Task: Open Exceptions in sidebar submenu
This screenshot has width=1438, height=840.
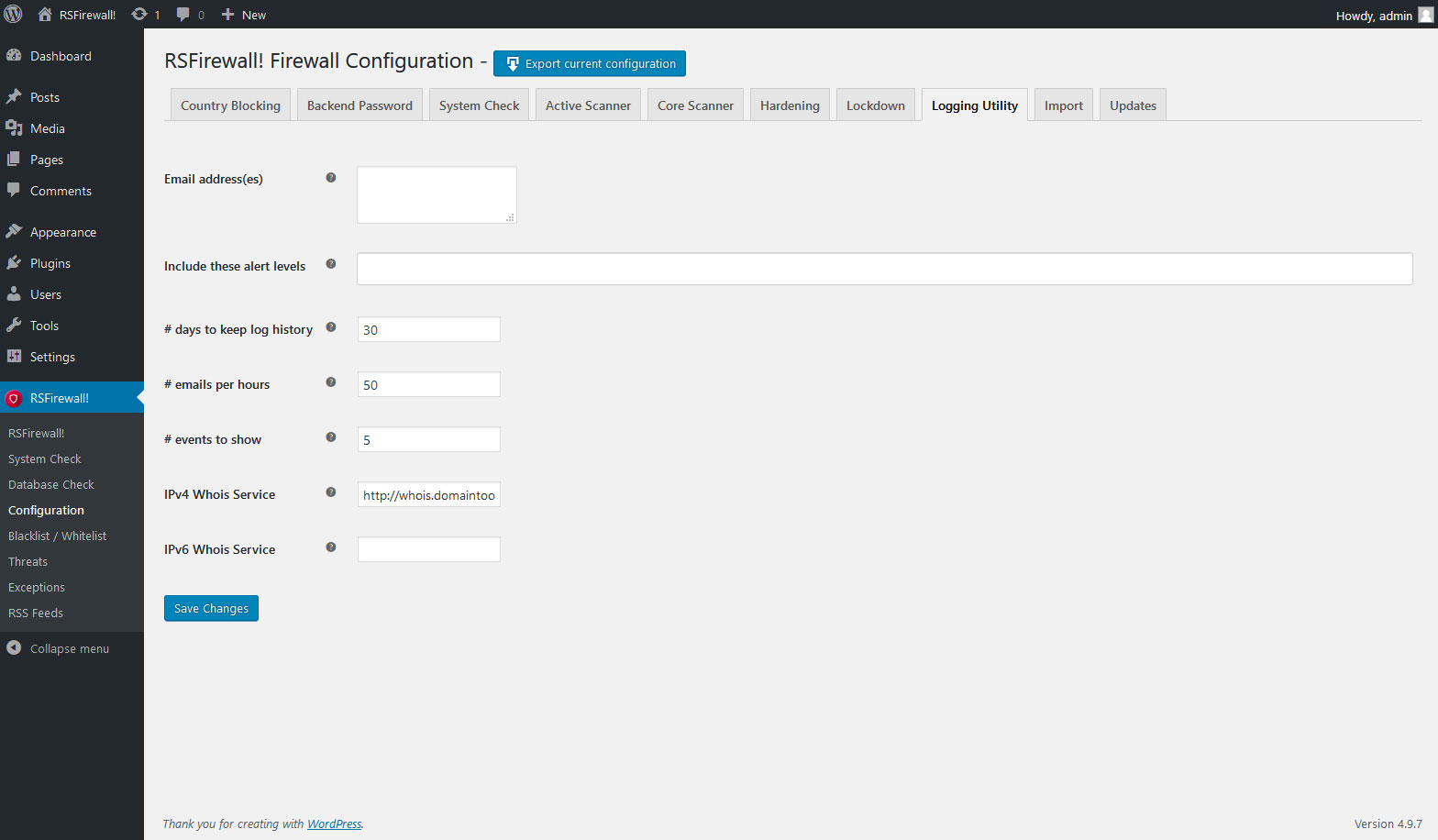Action: pos(37,587)
